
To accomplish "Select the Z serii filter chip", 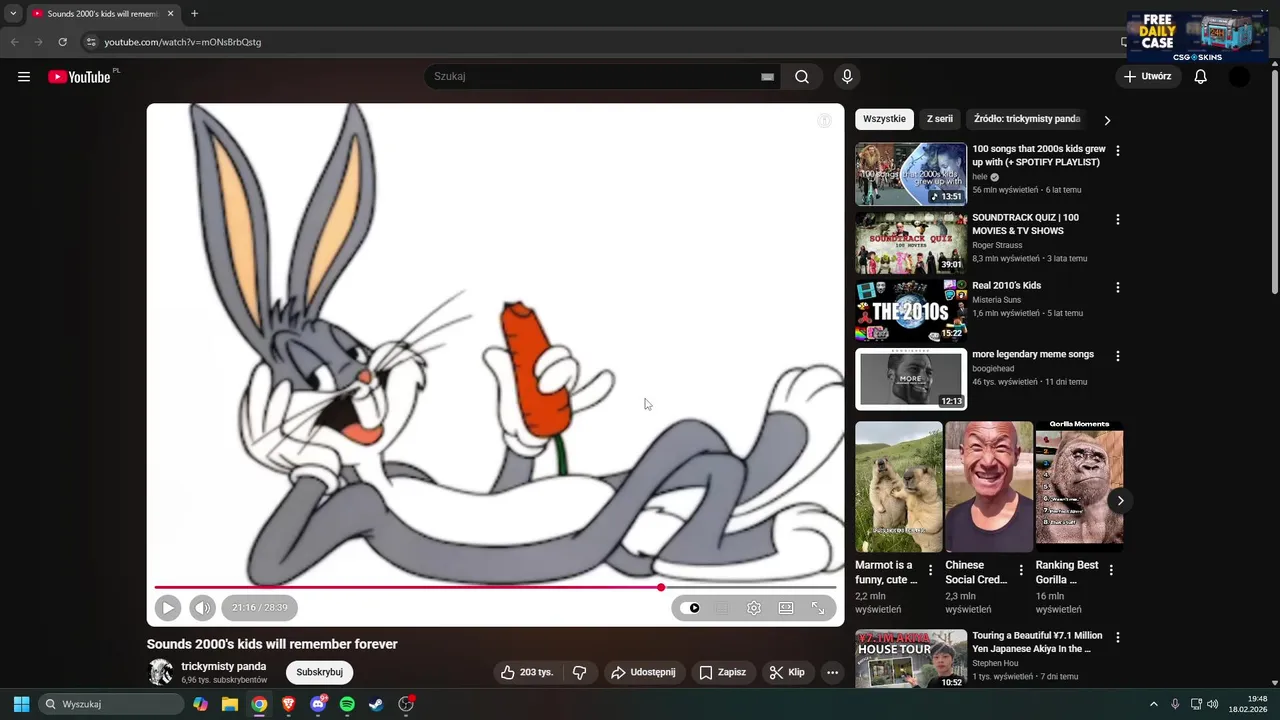I will (x=940, y=119).
